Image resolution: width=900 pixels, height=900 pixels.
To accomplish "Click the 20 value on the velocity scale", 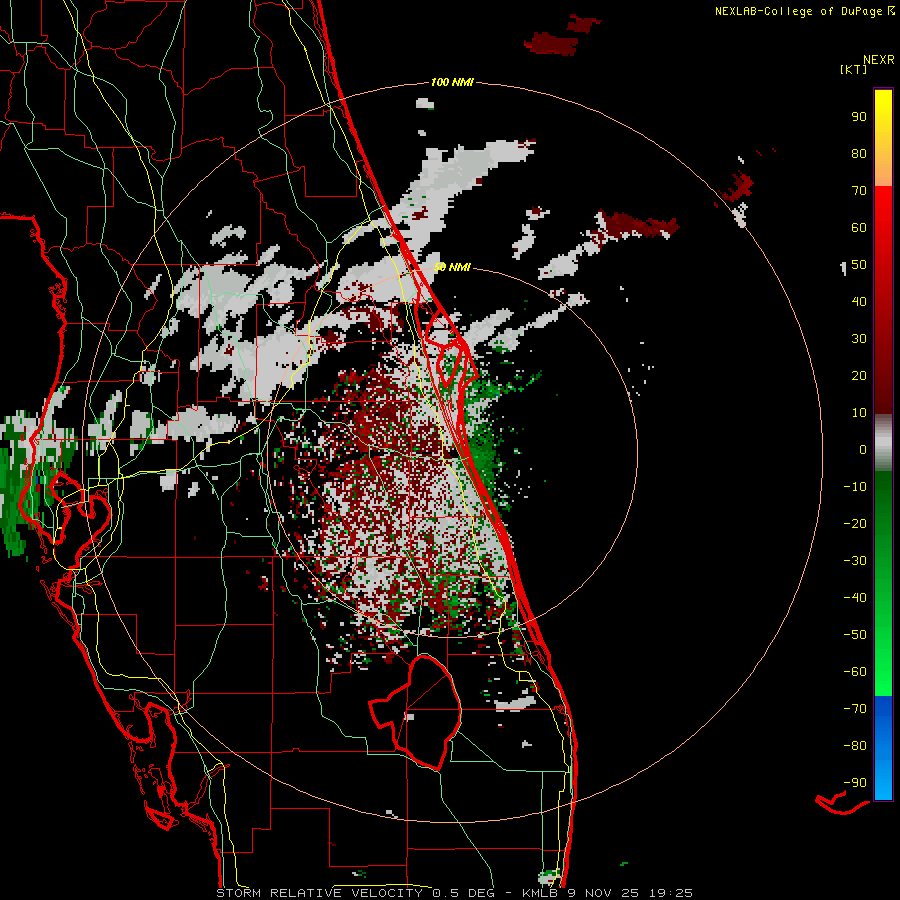I will click(x=859, y=375).
